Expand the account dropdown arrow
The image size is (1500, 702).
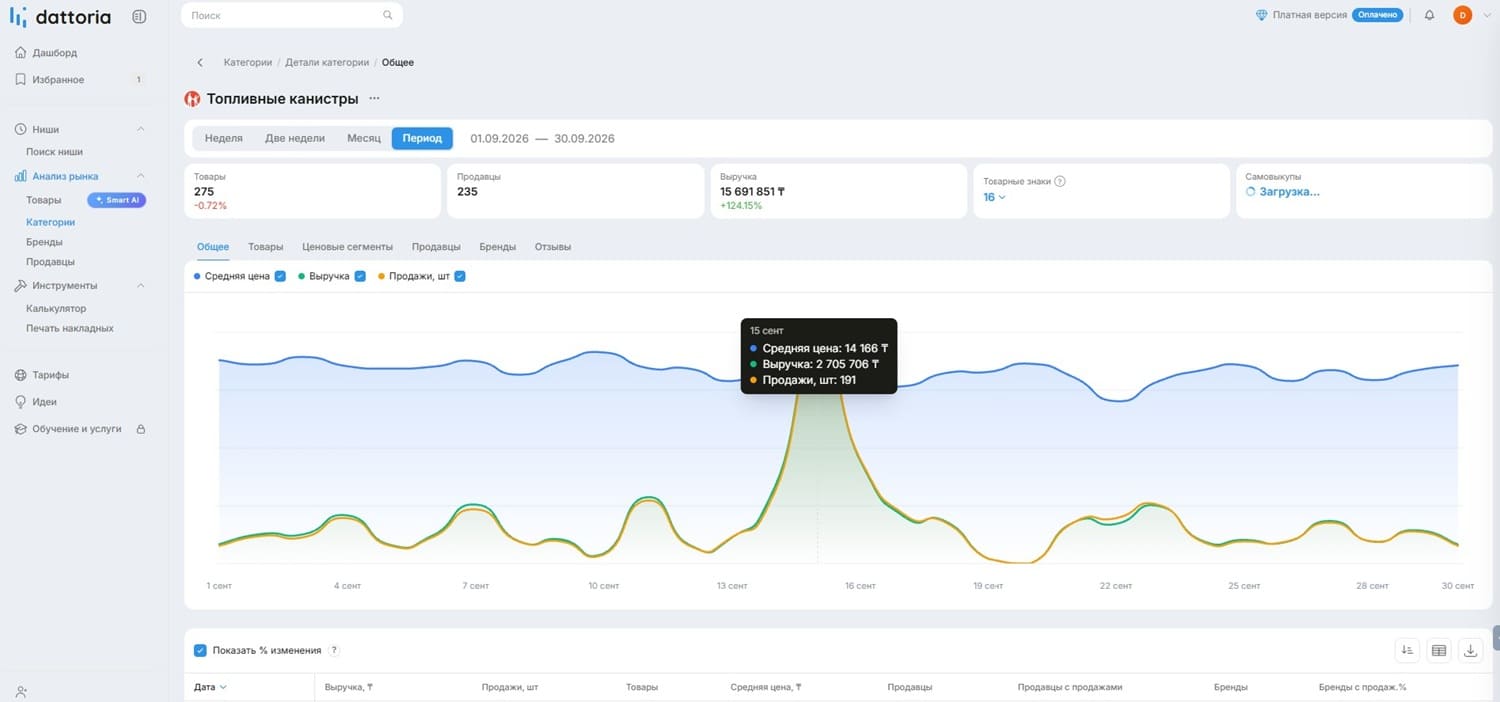1487,15
